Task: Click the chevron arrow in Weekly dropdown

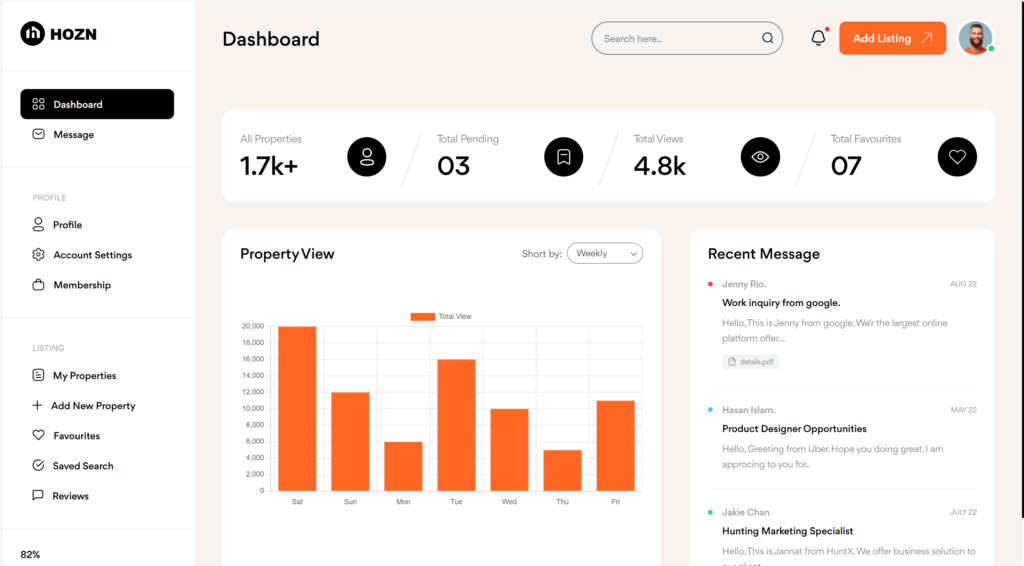Action: [x=633, y=254]
